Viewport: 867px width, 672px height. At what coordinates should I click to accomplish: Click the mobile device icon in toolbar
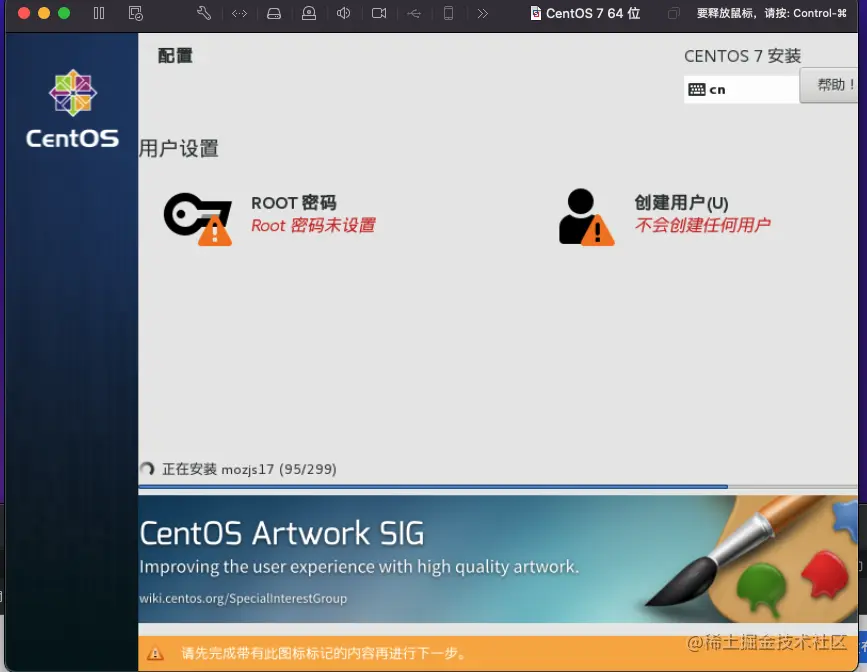click(448, 13)
